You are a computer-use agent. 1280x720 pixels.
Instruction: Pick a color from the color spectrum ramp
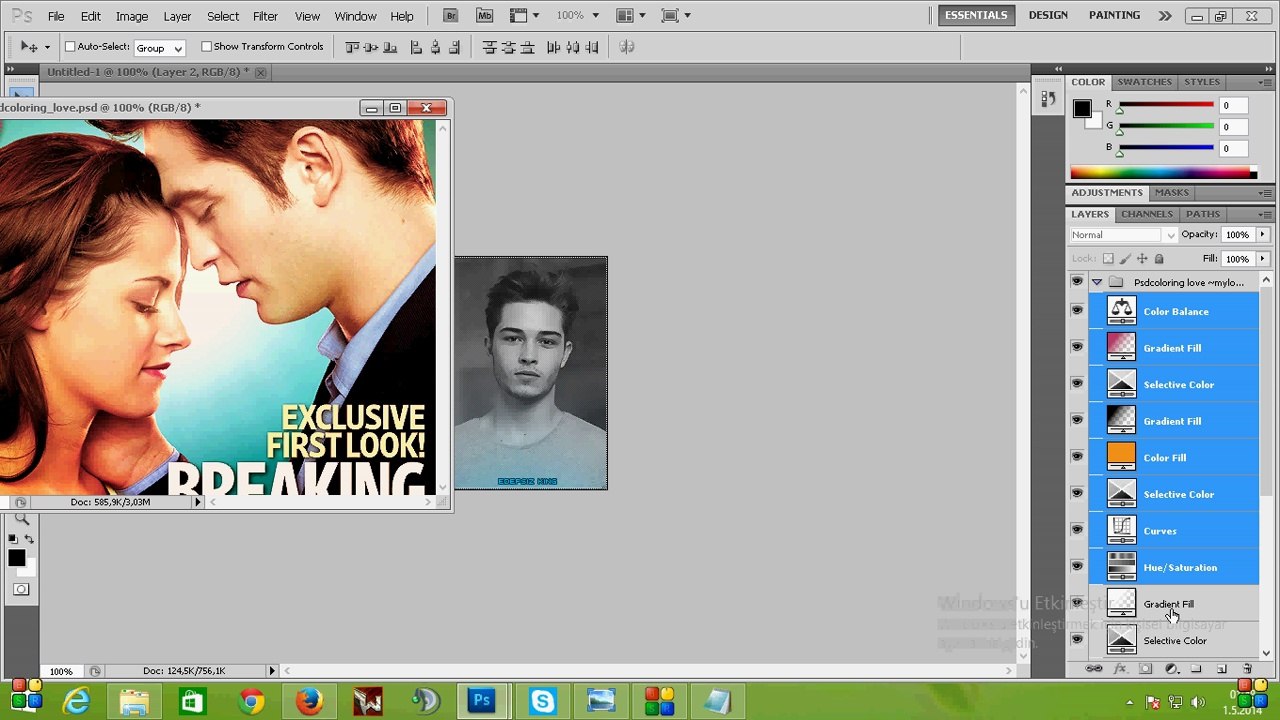click(1163, 173)
